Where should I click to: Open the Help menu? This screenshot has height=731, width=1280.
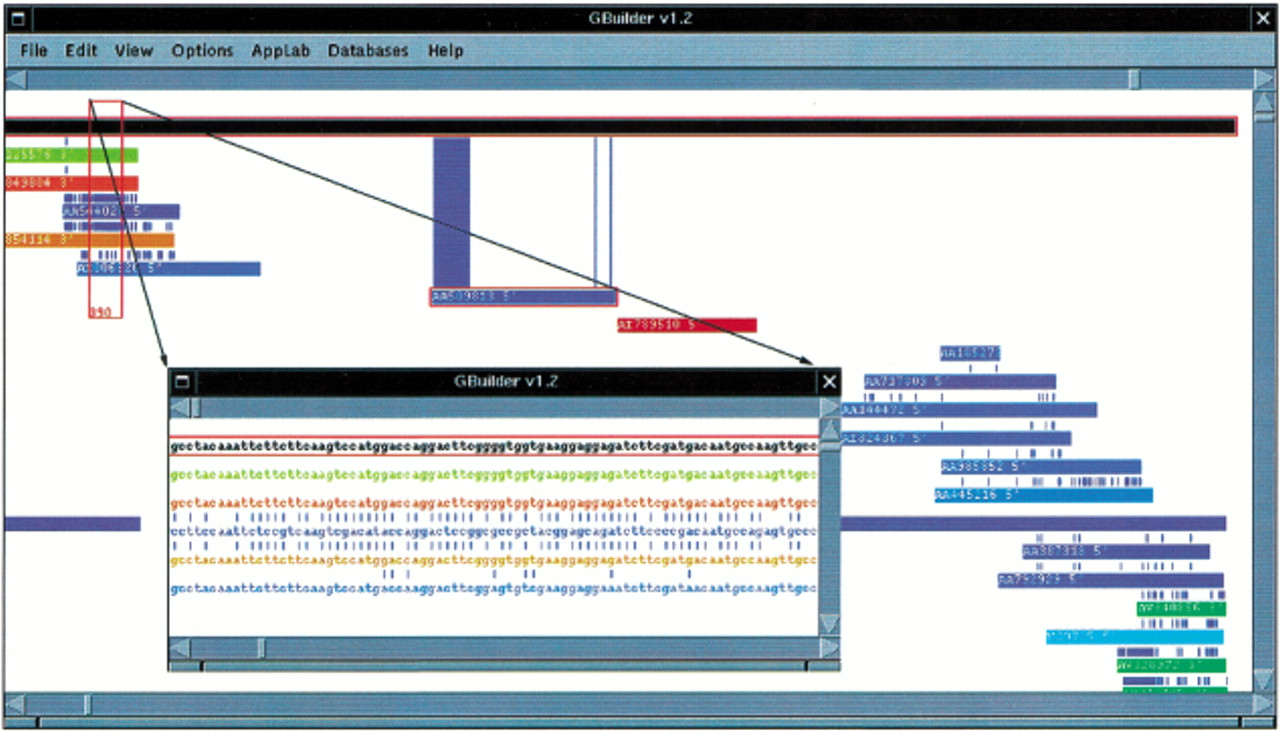[x=445, y=50]
